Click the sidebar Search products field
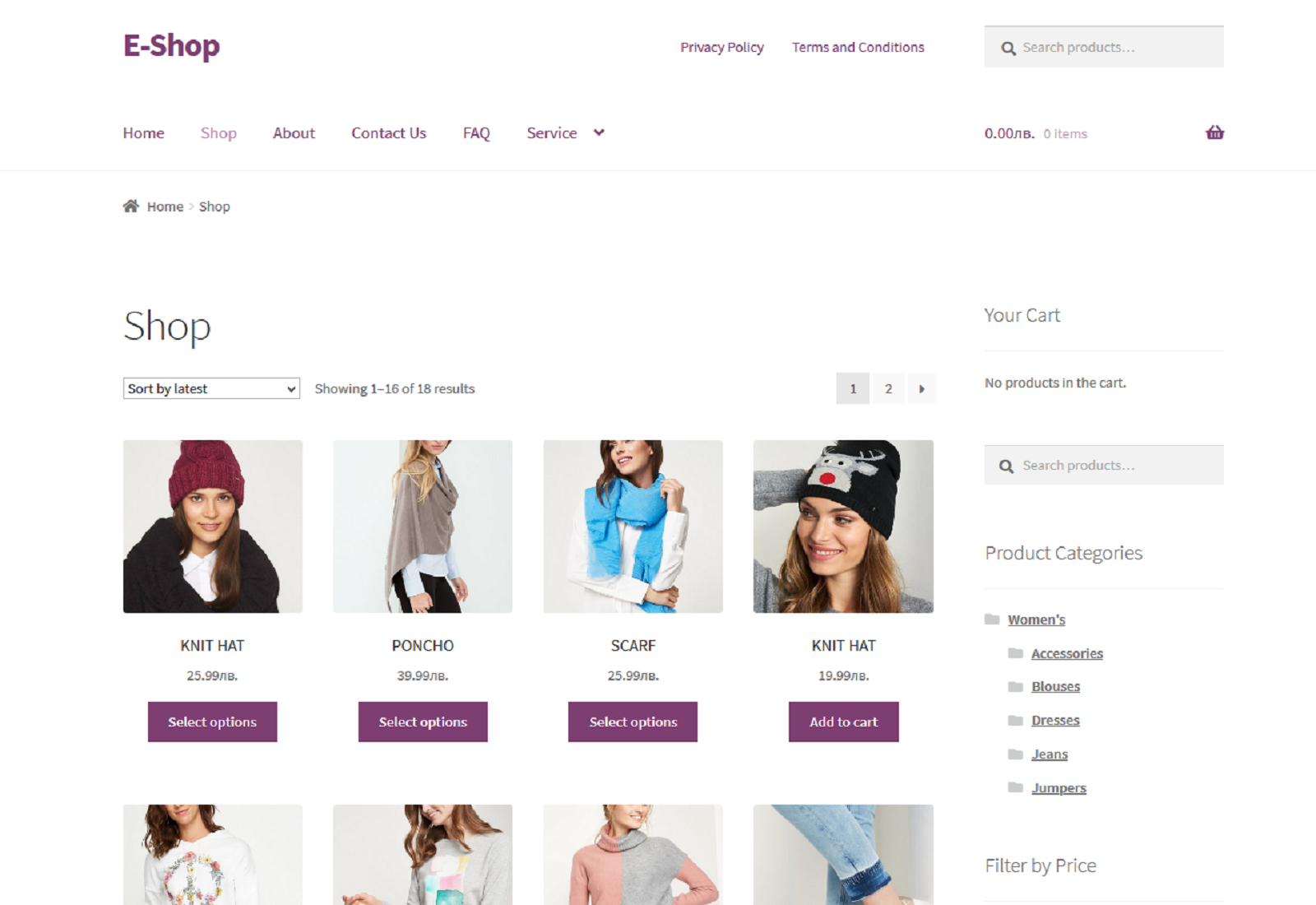This screenshot has width=1316, height=905. coord(1104,466)
